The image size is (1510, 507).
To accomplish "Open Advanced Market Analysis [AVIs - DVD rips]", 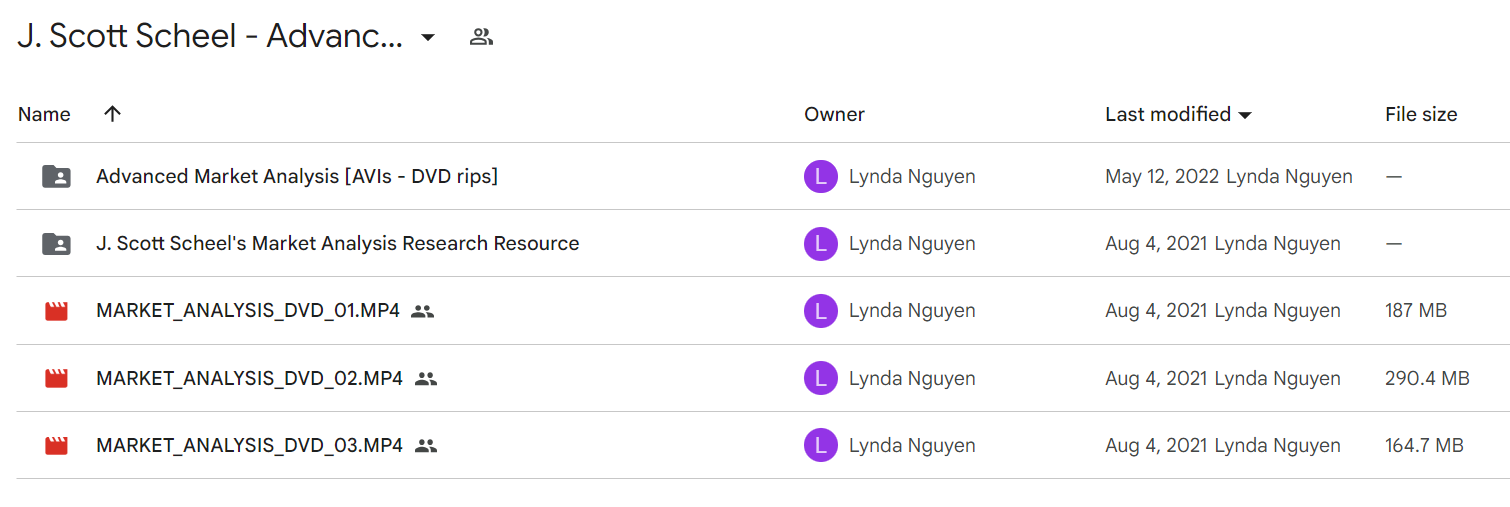I will (297, 177).
